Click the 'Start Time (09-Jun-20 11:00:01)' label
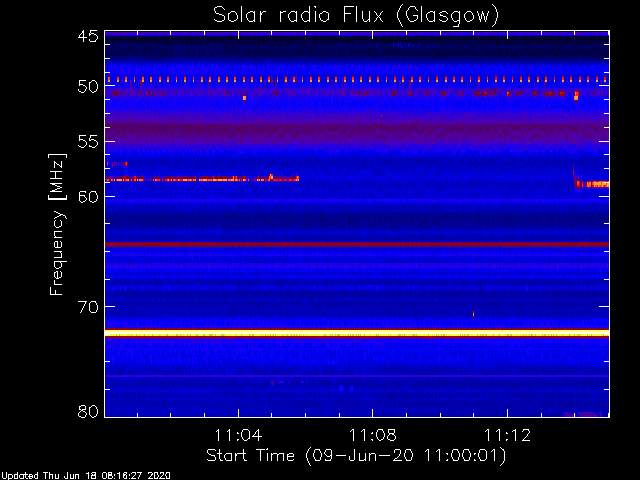Viewport: 640px width, 480px height. tap(356, 455)
